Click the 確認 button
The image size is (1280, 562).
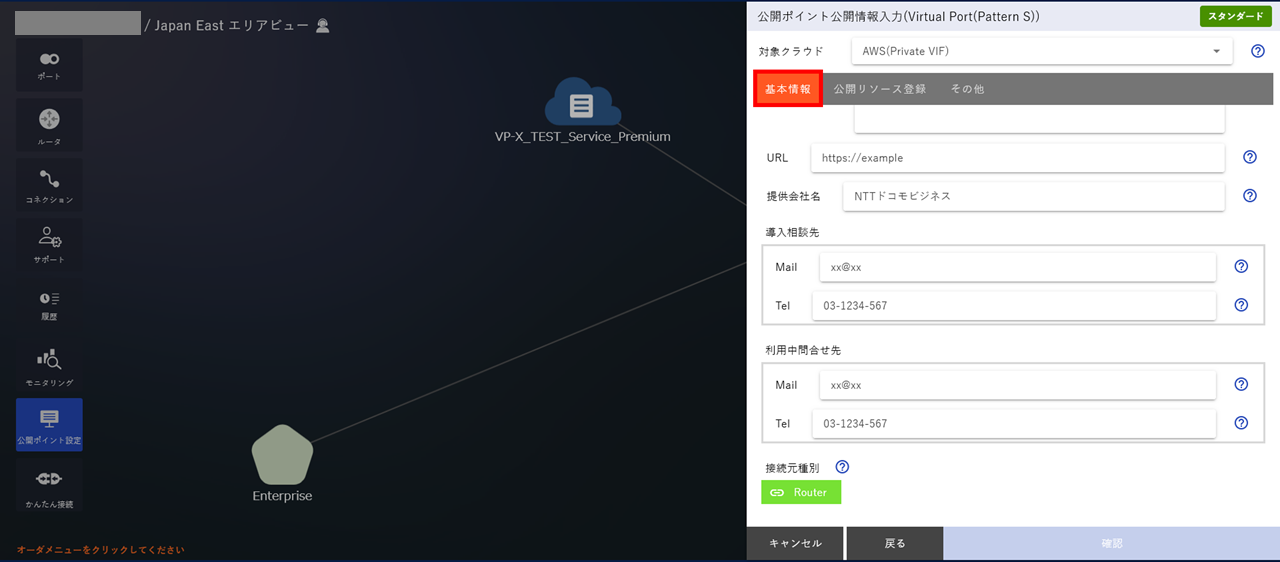tap(1112, 543)
